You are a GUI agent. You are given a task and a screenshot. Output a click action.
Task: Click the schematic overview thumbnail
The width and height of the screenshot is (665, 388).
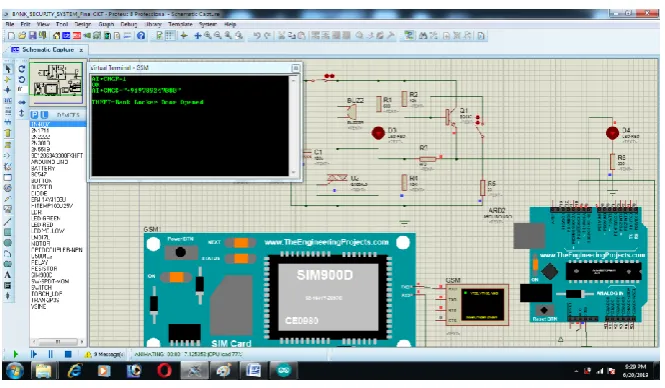[56, 84]
